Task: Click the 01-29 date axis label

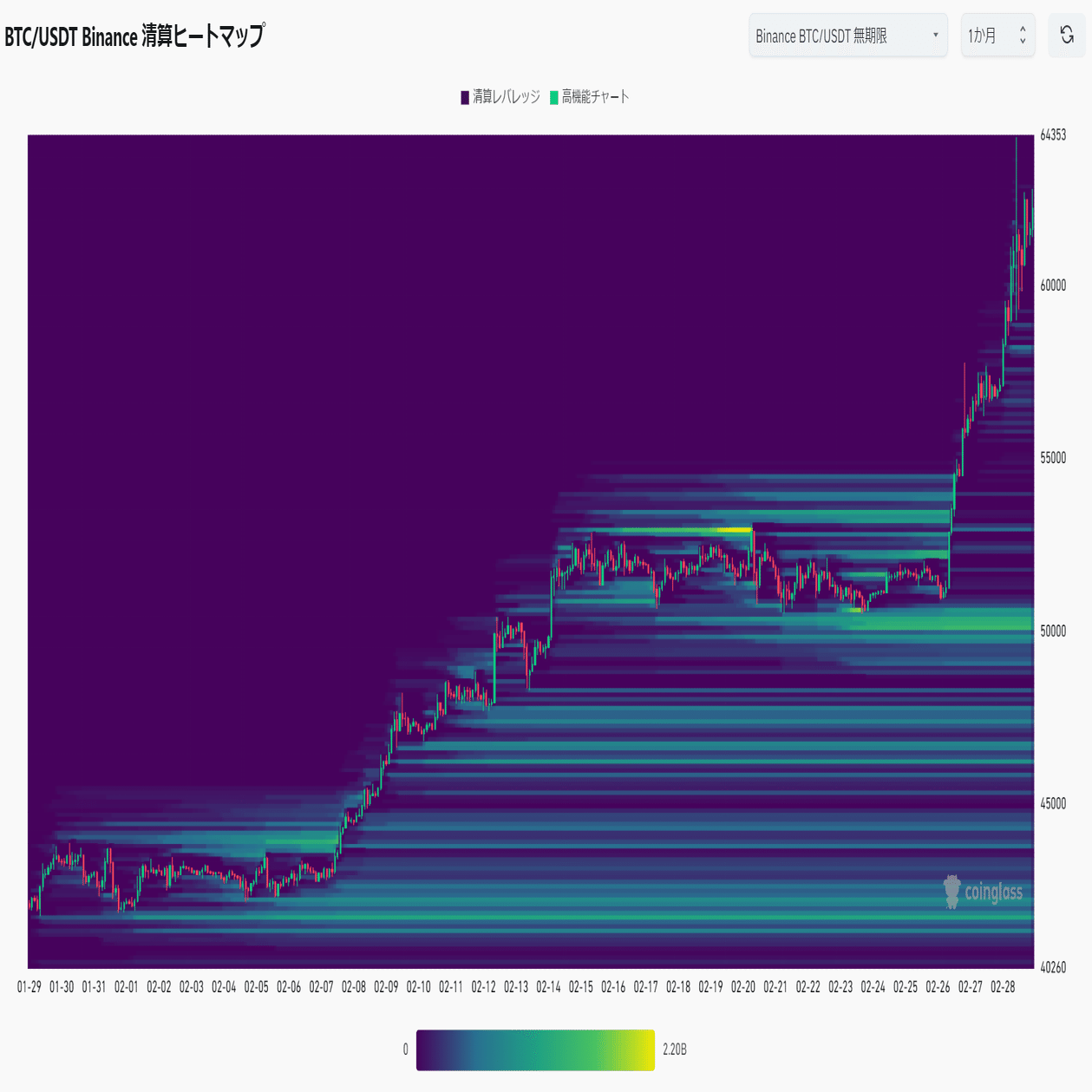Action: [29, 987]
